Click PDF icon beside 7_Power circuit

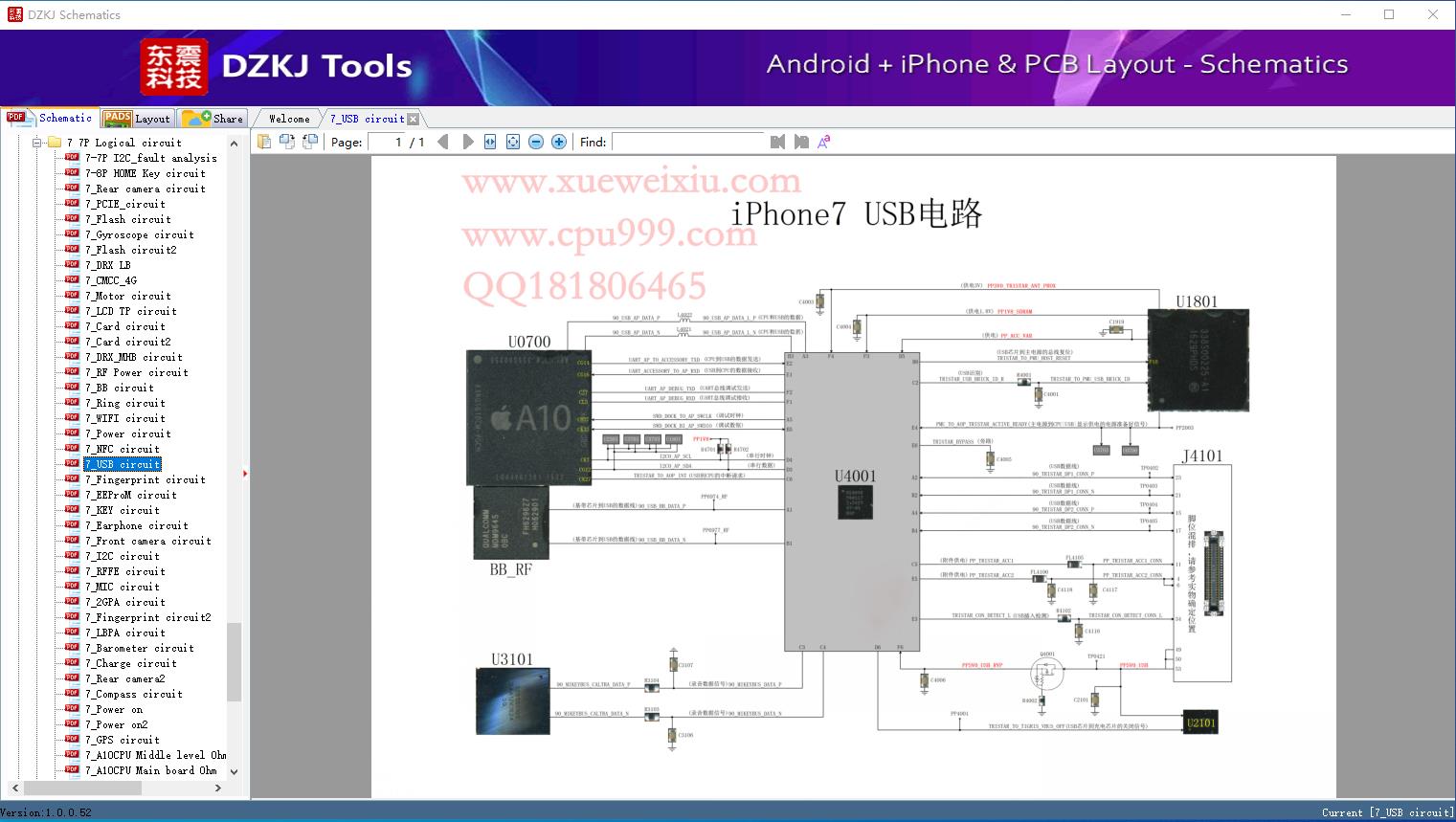(x=72, y=433)
